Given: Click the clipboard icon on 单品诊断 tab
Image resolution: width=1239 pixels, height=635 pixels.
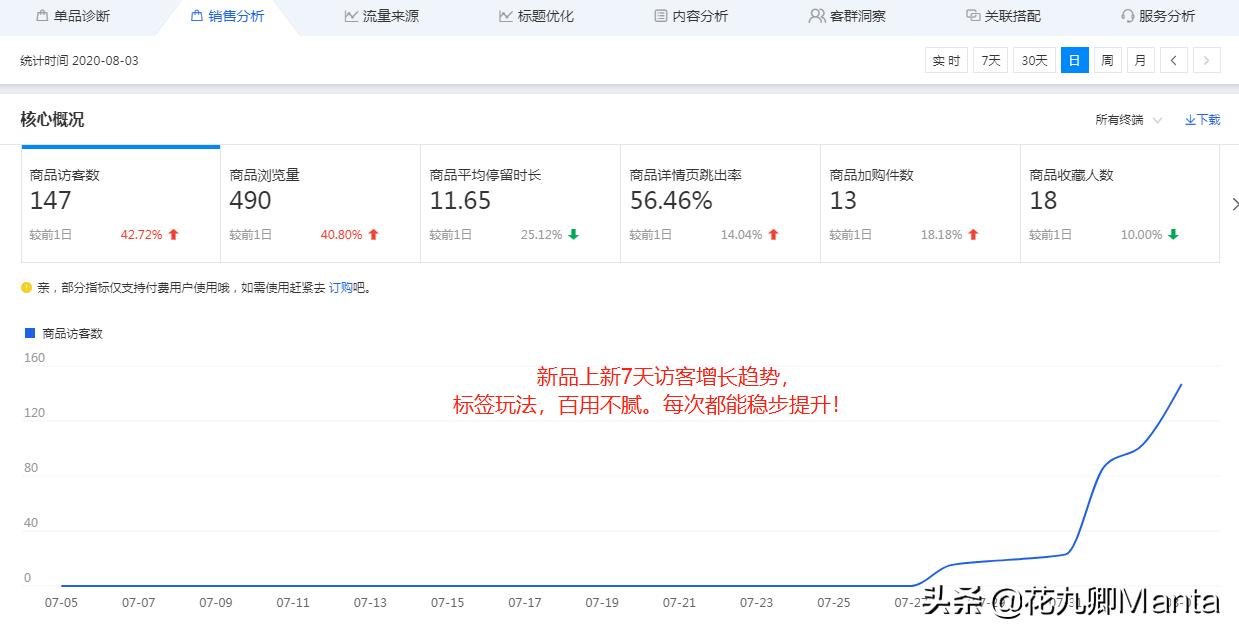Looking at the screenshot, I should pyautogui.click(x=41, y=15).
